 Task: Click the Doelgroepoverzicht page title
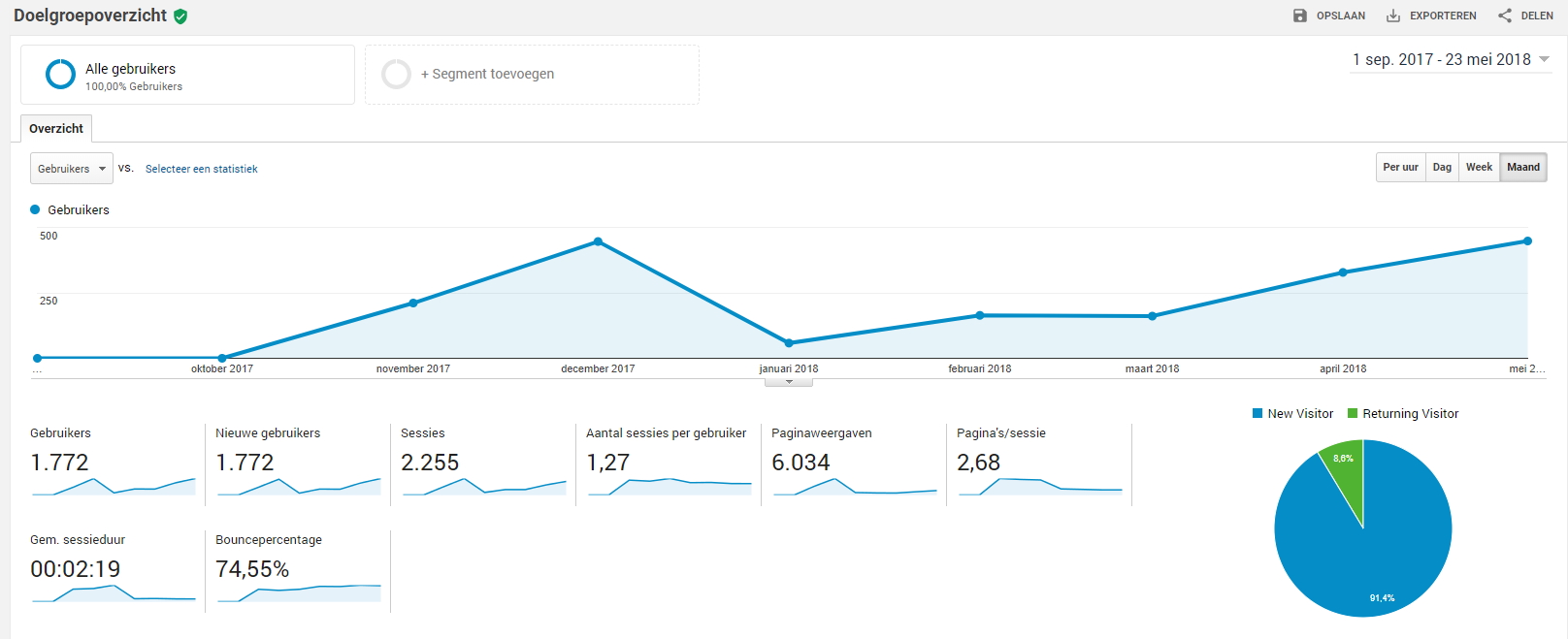tap(90, 16)
